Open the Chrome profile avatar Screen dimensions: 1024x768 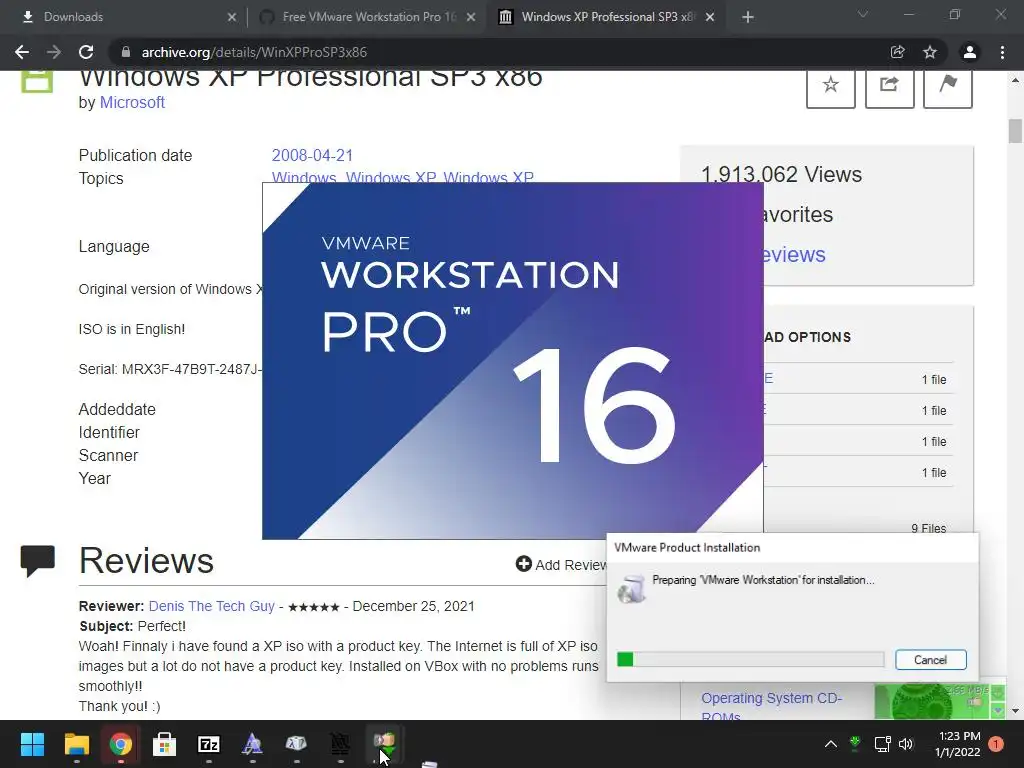click(x=970, y=52)
